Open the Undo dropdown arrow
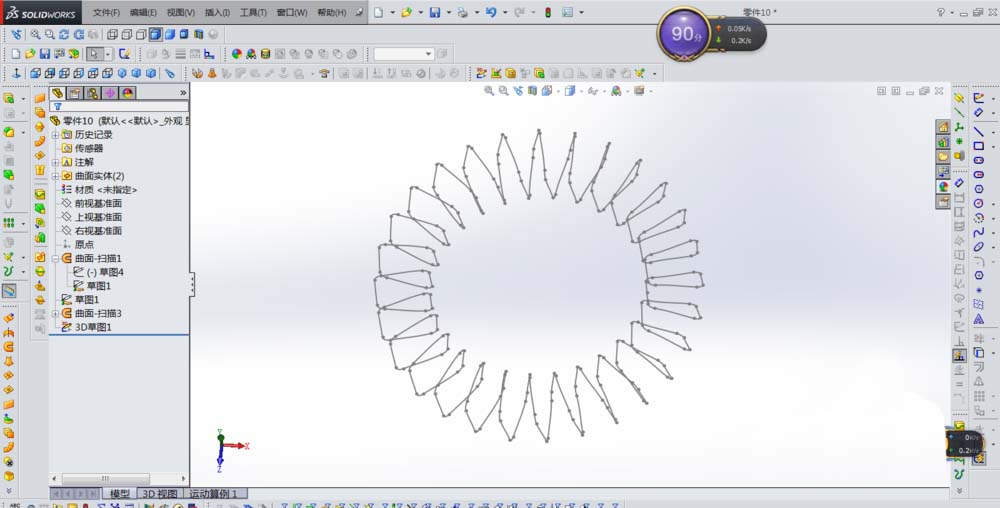This screenshot has height=508, width=1000. [504, 12]
